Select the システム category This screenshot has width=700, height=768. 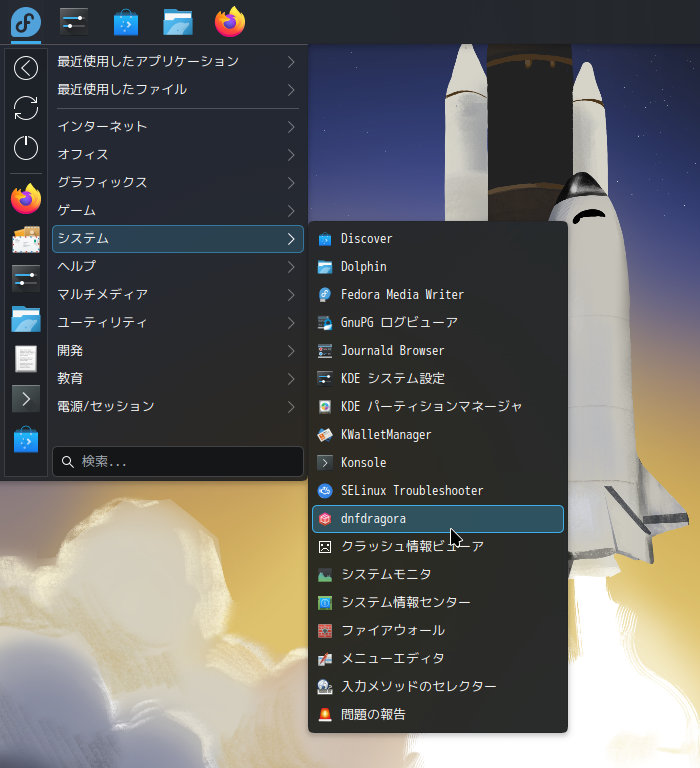click(x=178, y=239)
